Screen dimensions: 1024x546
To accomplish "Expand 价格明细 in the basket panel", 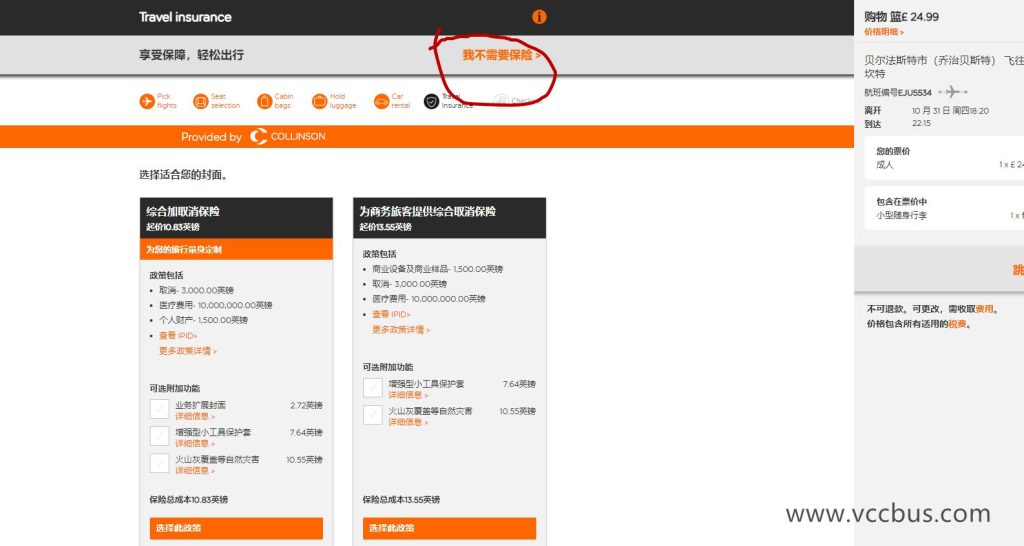I will tap(884, 32).
